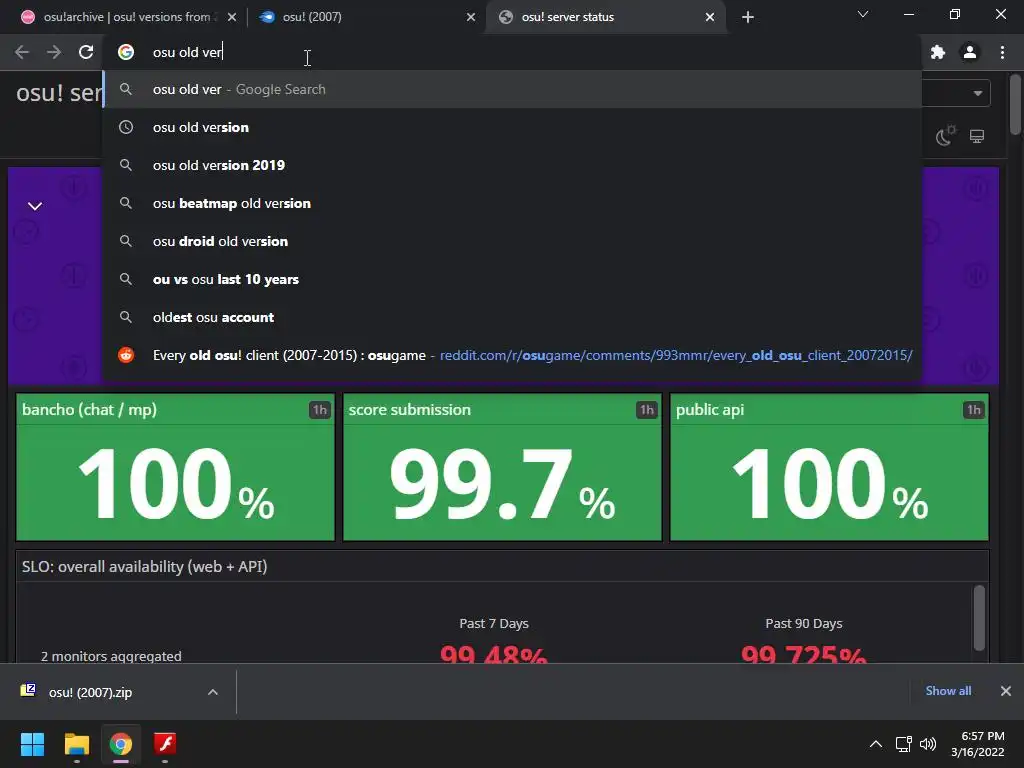This screenshot has width=1024, height=768.
Task: Open downloaded osu! (2007).zip file
Action: [89, 692]
